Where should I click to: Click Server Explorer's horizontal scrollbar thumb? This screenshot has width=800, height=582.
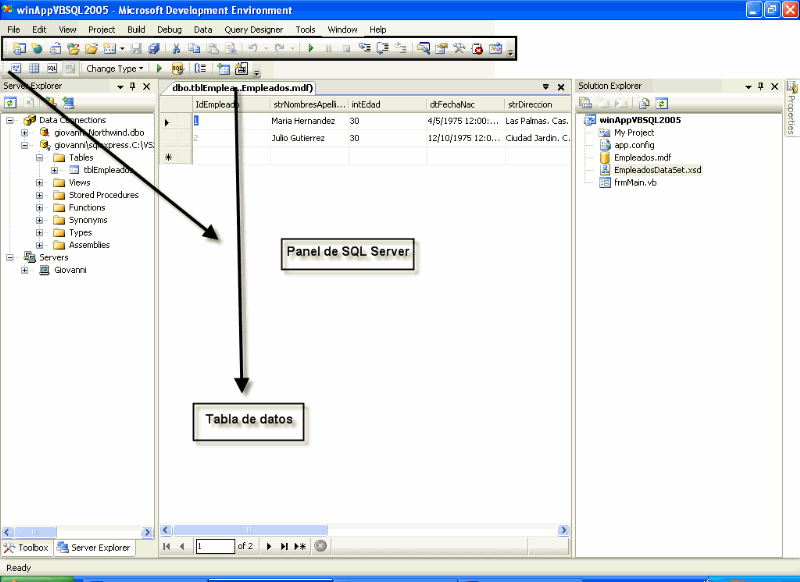click(x=35, y=532)
